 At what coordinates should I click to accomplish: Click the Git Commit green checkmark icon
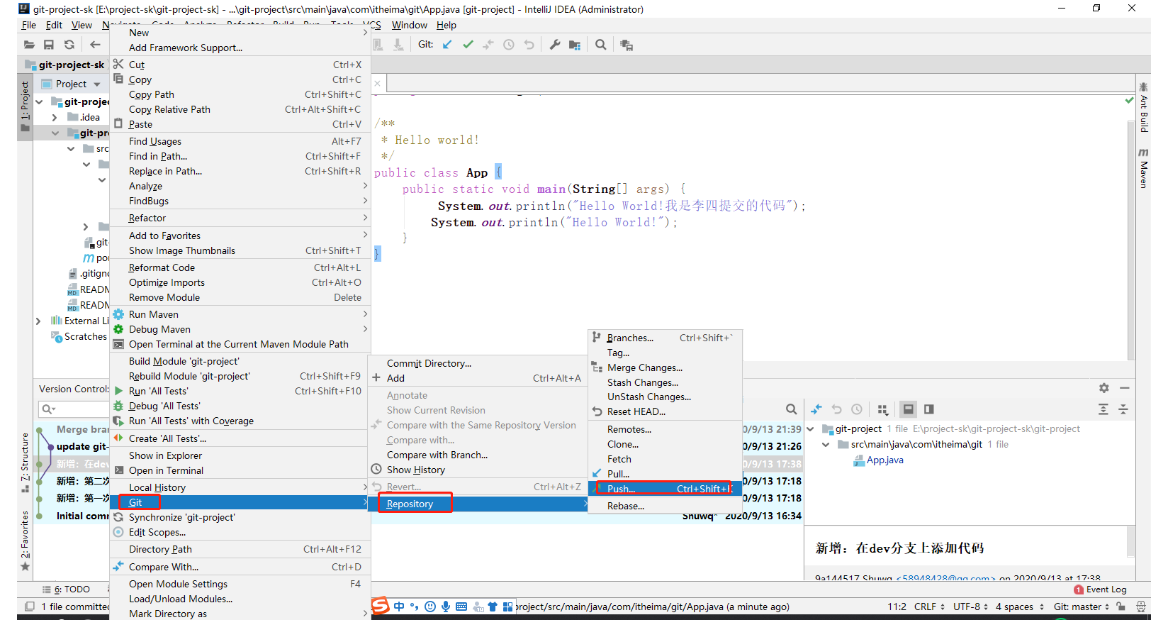(x=468, y=45)
